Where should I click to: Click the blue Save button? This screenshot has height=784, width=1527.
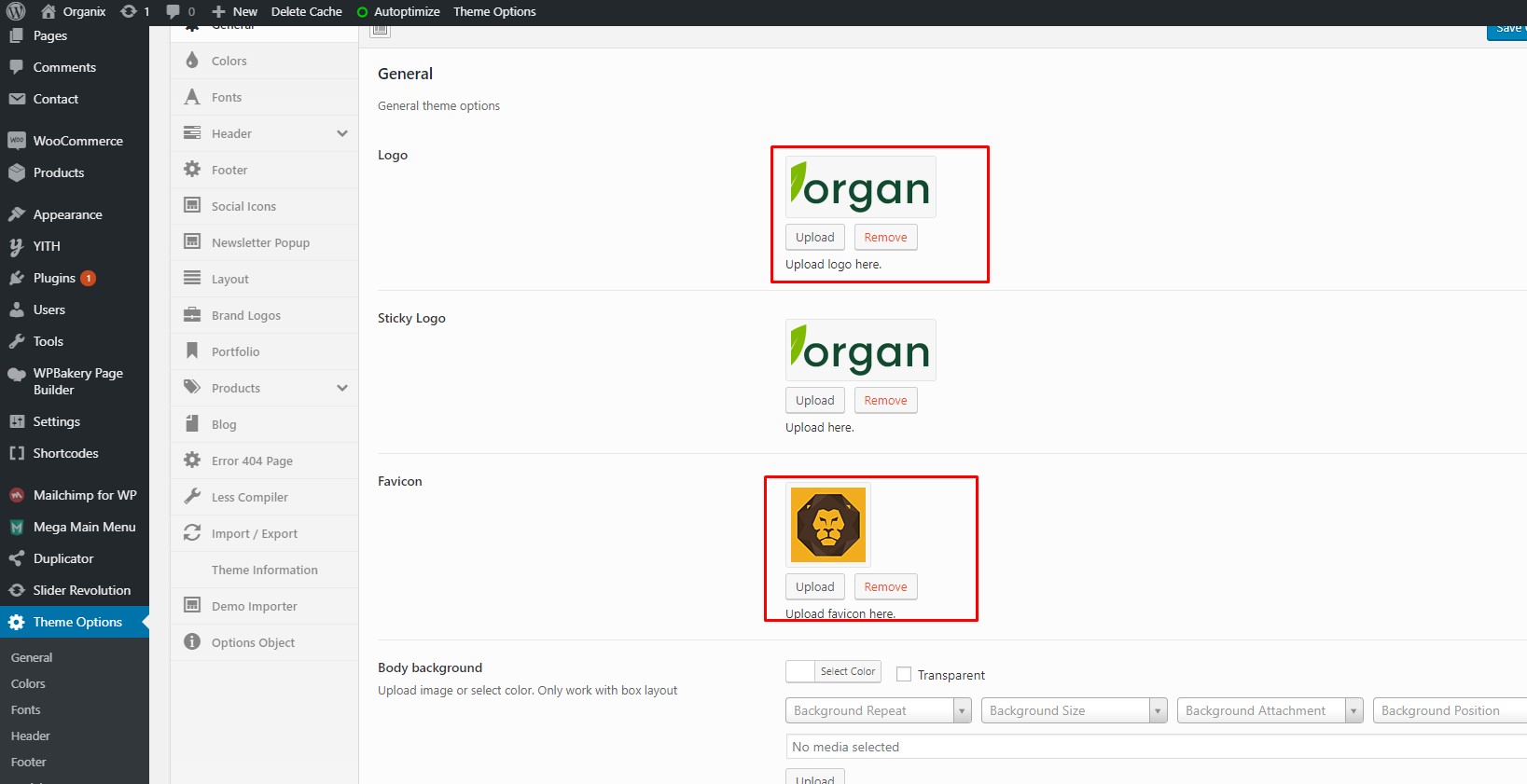pos(1506,29)
